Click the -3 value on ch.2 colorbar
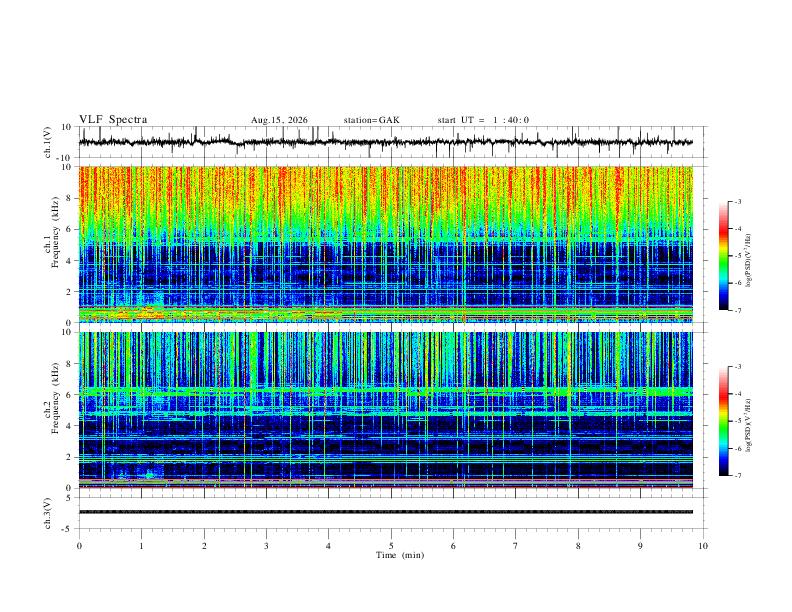Image resolution: width=792 pixels, height=612 pixels. (x=738, y=367)
